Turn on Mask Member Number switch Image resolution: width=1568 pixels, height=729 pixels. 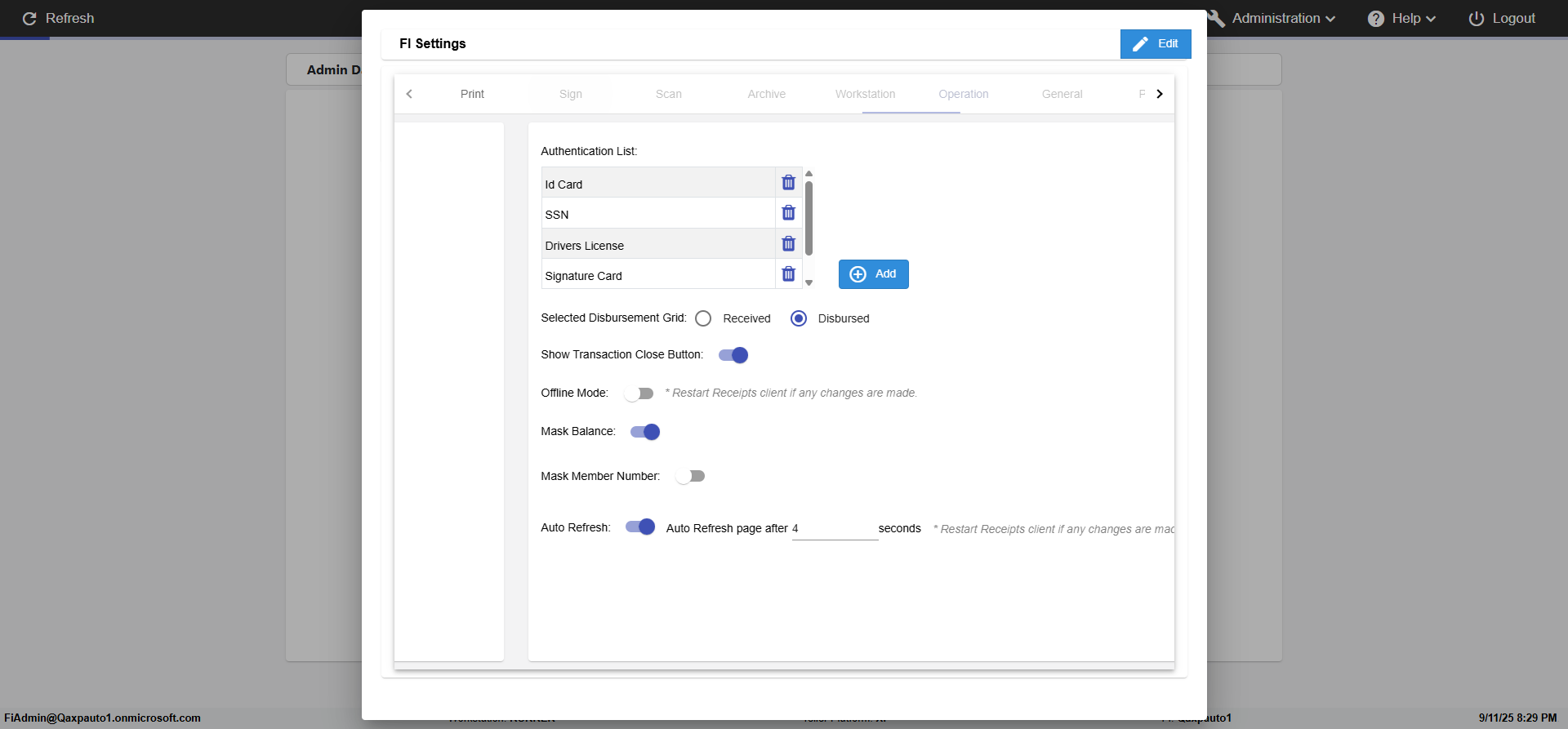[690, 476]
